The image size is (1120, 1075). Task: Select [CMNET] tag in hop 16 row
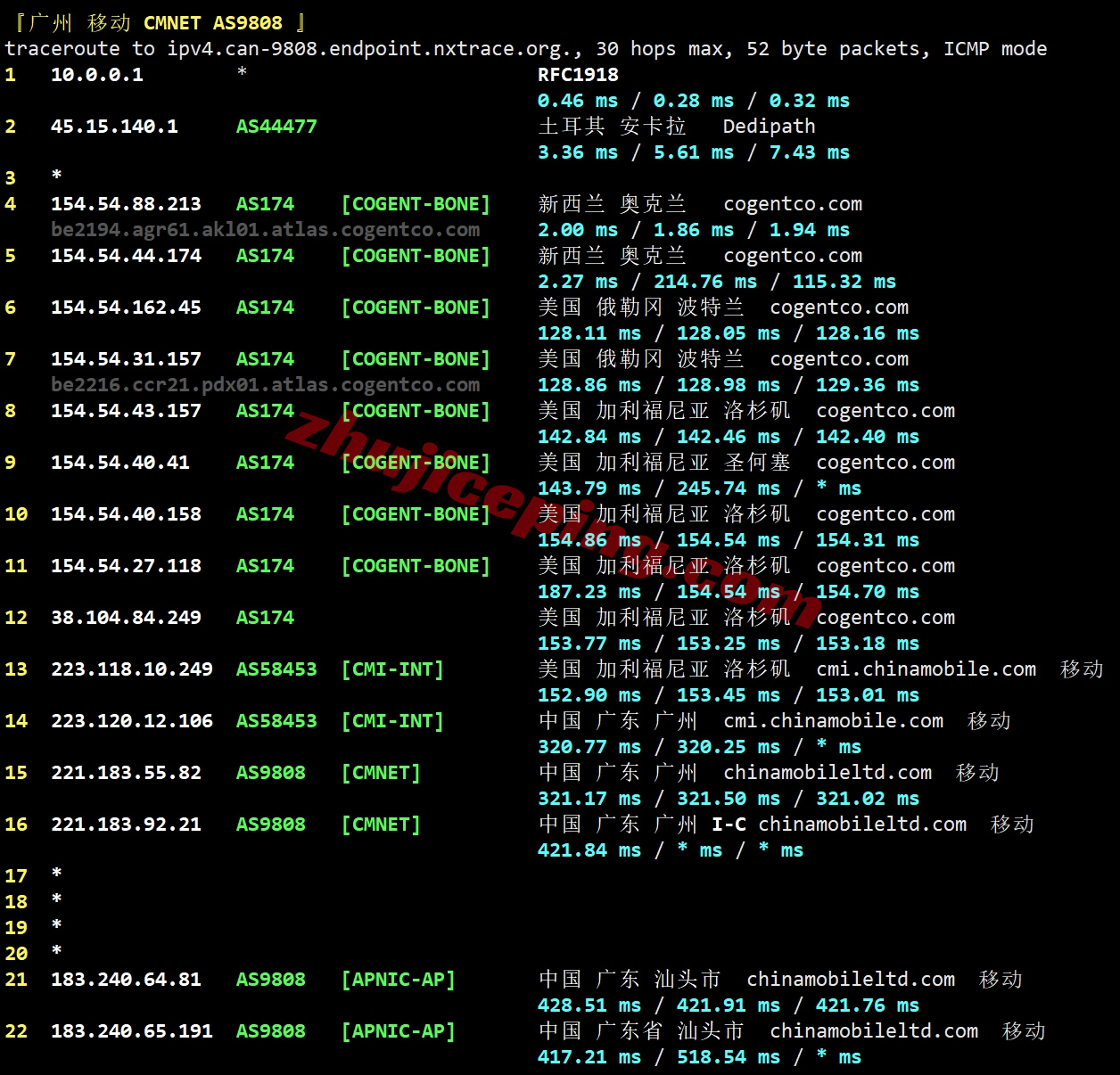pyautogui.click(x=381, y=825)
